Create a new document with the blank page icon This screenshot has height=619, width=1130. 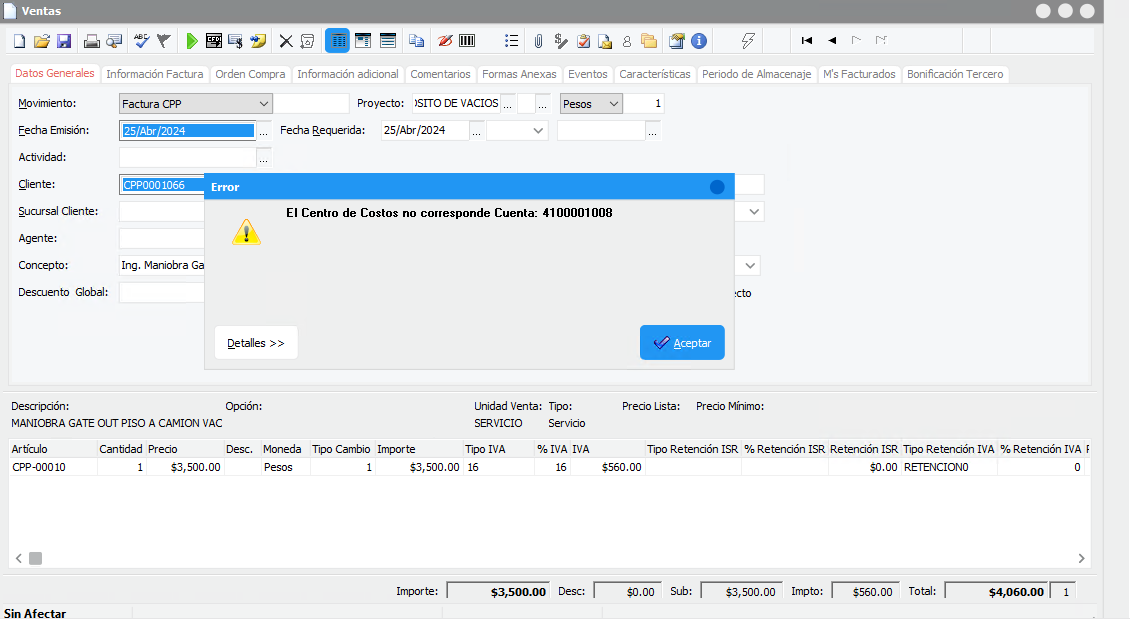tap(18, 40)
